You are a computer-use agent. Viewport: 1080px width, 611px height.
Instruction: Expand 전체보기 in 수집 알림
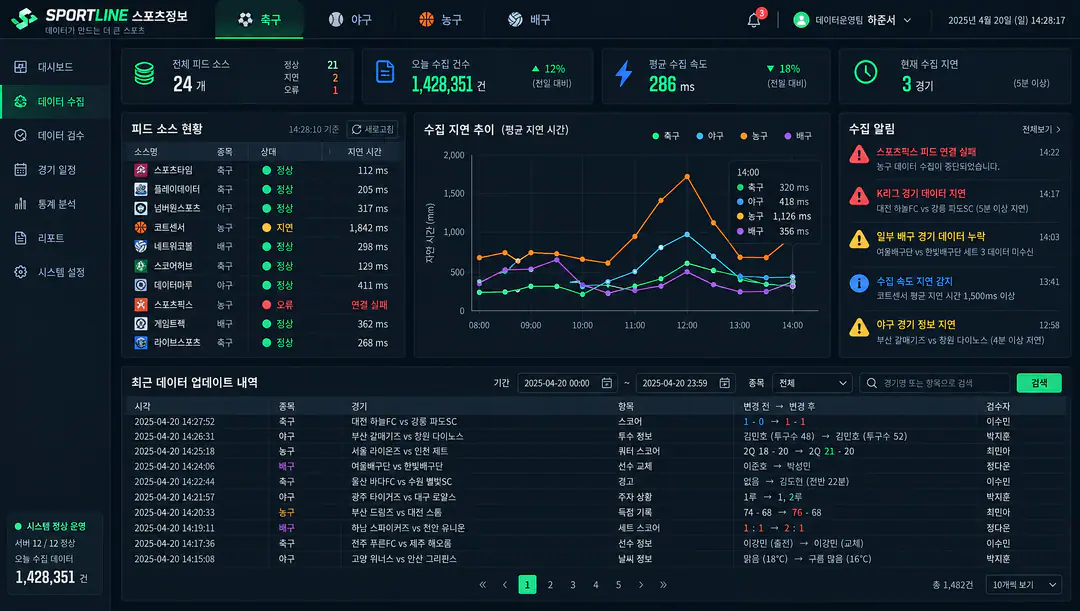[1041, 130]
